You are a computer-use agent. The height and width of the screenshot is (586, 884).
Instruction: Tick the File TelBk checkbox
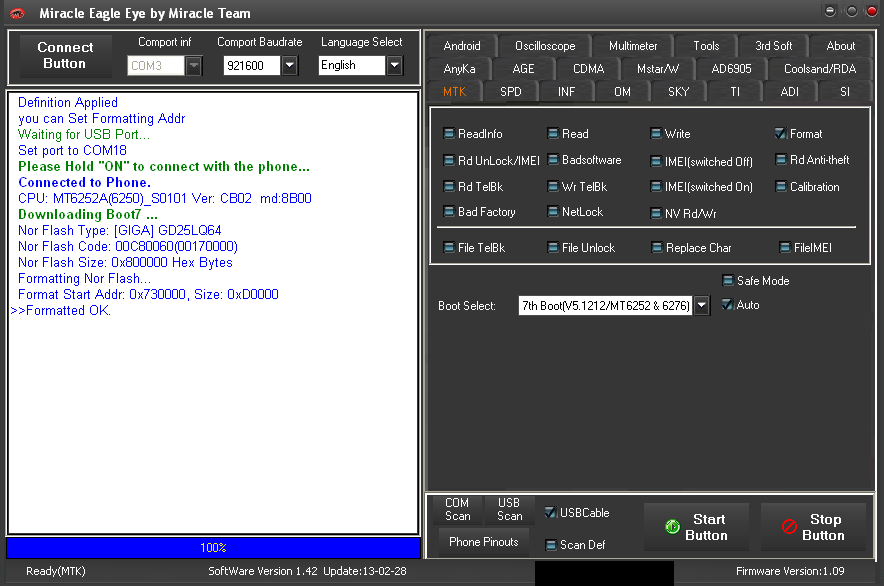pyautogui.click(x=449, y=248)
